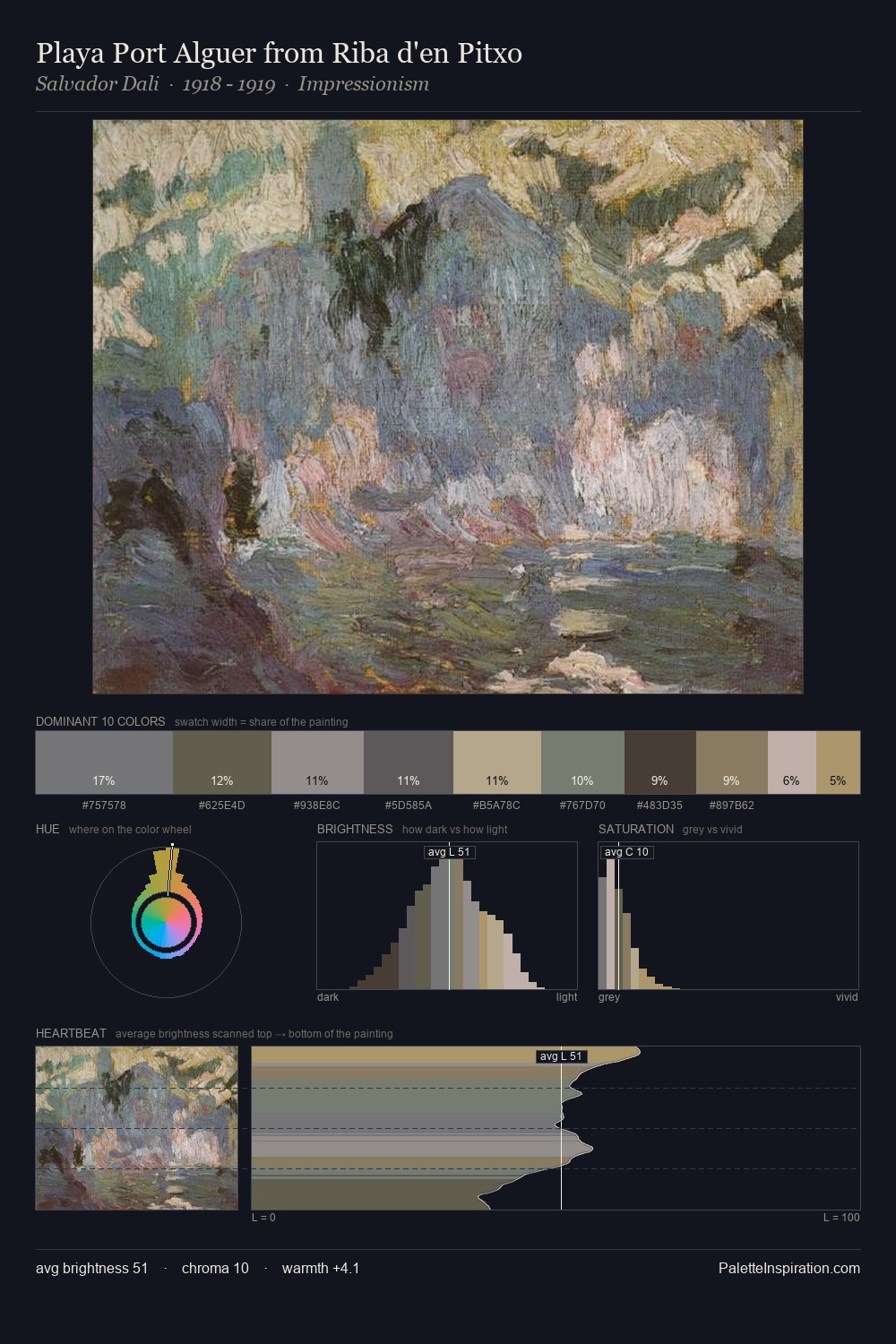Click the brightness chart's dark axis label
Screen dimensions: 896x1344
coord(328,997)
